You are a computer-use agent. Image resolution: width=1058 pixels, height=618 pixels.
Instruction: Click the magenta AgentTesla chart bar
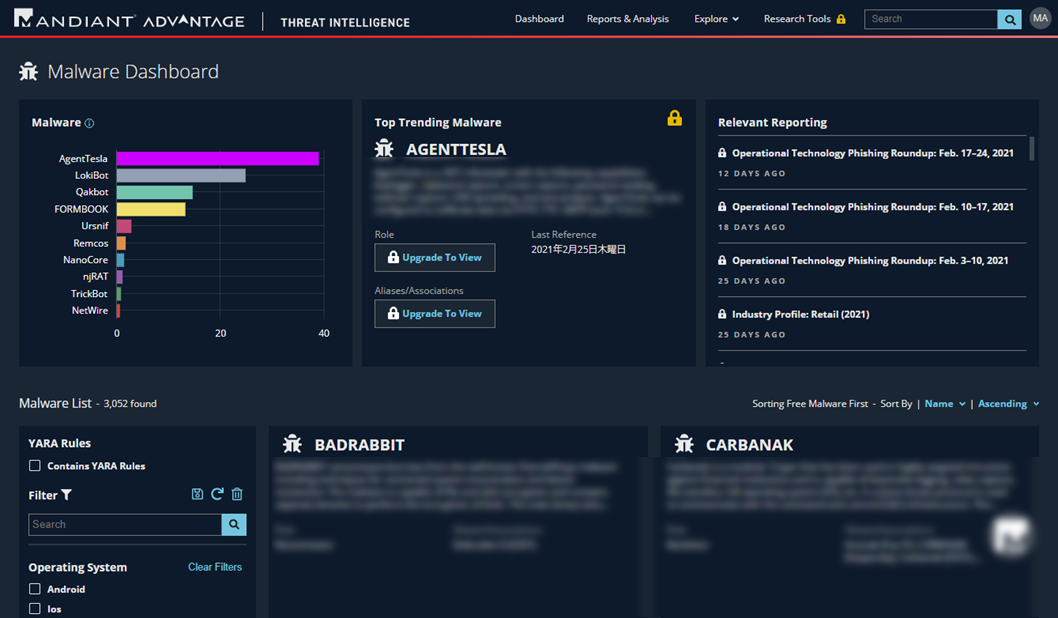pyautogui.click(x=217, y=159)
